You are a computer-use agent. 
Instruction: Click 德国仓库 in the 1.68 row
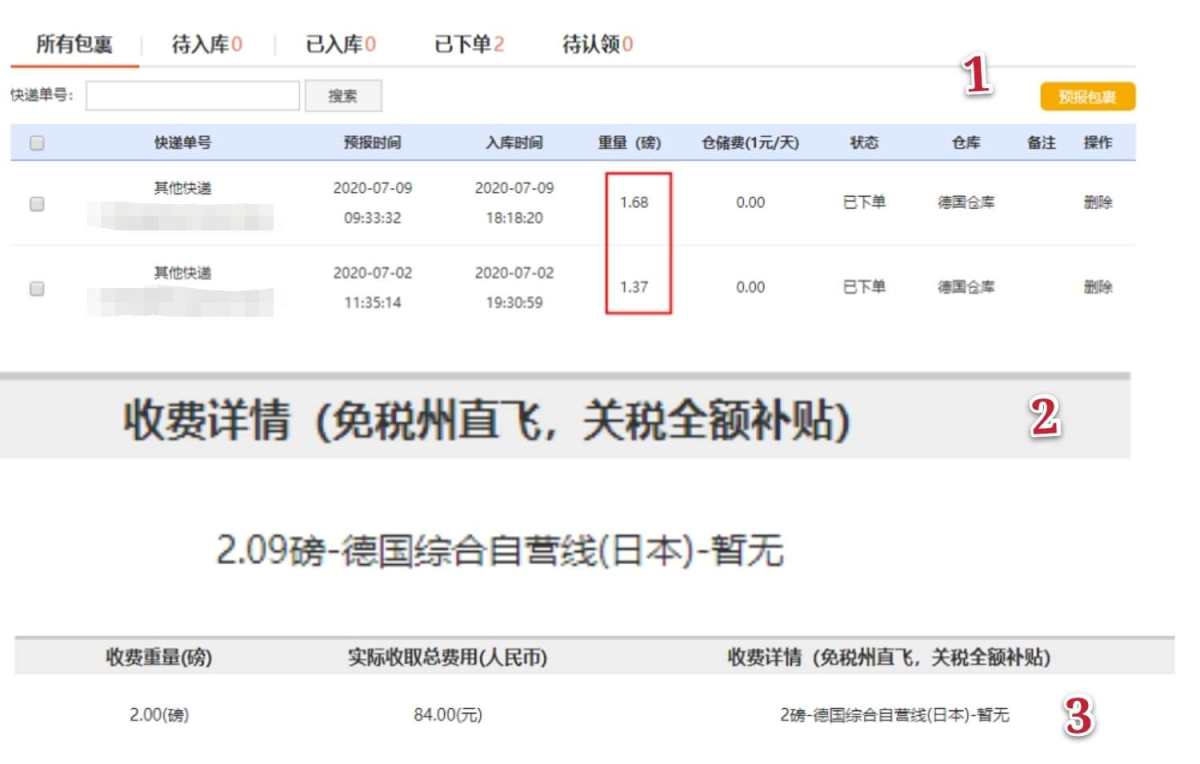click(x=966, y=203)
